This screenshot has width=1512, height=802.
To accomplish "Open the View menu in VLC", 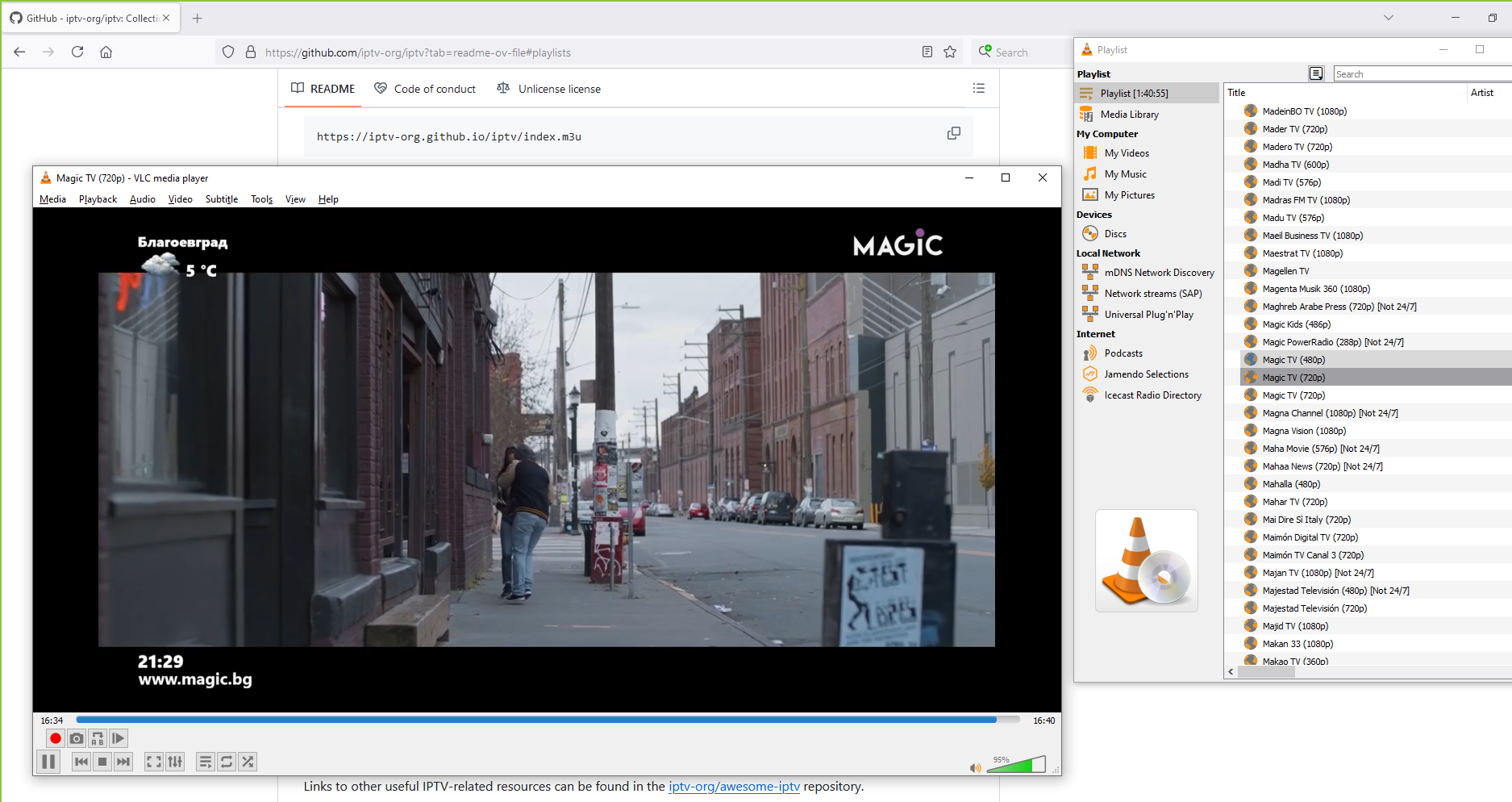I will coord(295,199).
